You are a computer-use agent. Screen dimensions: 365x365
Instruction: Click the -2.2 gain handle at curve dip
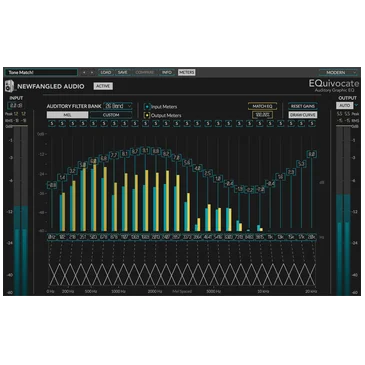249,190
